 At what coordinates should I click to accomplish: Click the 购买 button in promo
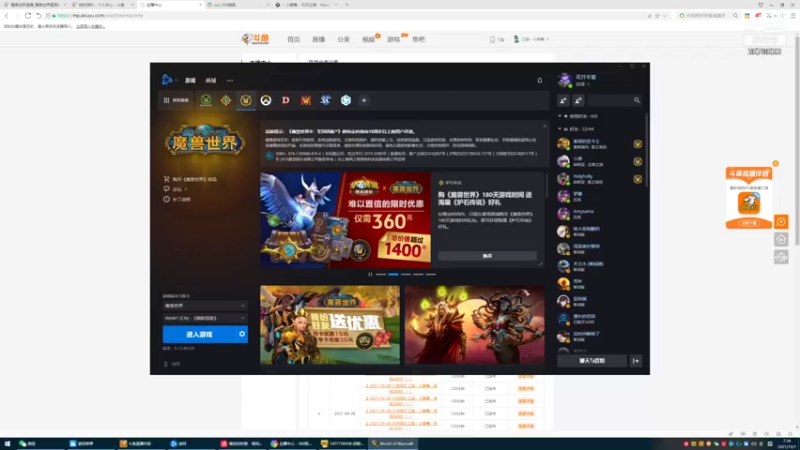point(487,256)
